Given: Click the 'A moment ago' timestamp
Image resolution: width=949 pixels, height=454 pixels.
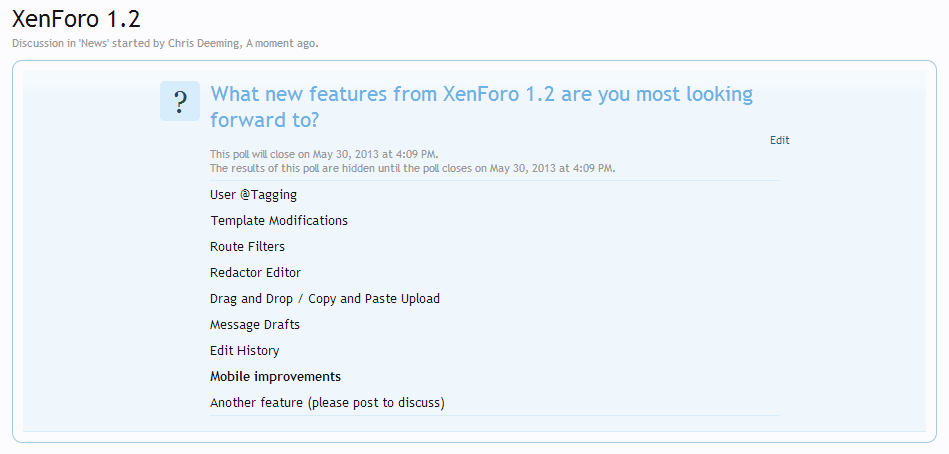Looking at the screenshot, I should coord(281,43).
